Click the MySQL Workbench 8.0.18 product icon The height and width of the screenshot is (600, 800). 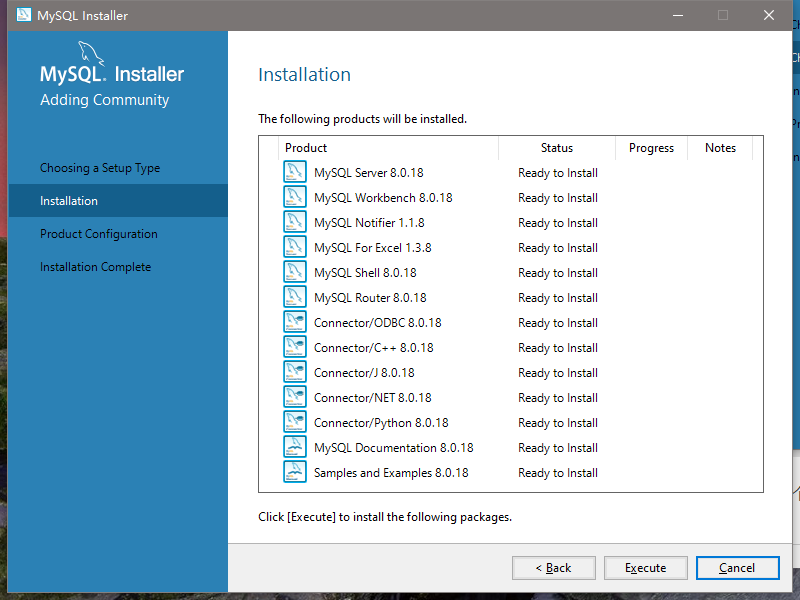pos(295,197)
